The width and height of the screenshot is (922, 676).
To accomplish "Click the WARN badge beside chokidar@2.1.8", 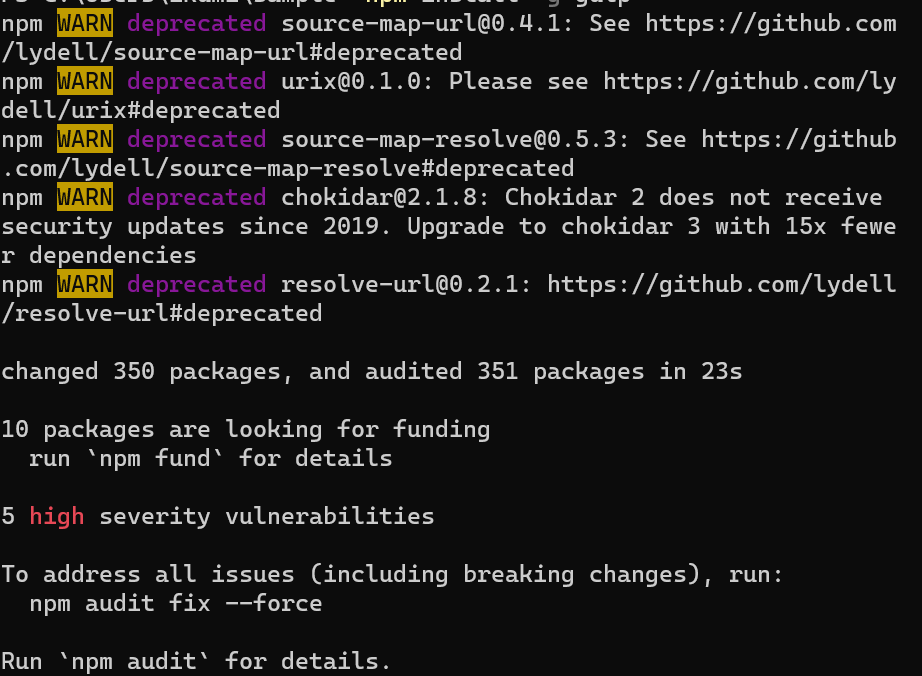I will pyautogui.click(x=85, y=197).
